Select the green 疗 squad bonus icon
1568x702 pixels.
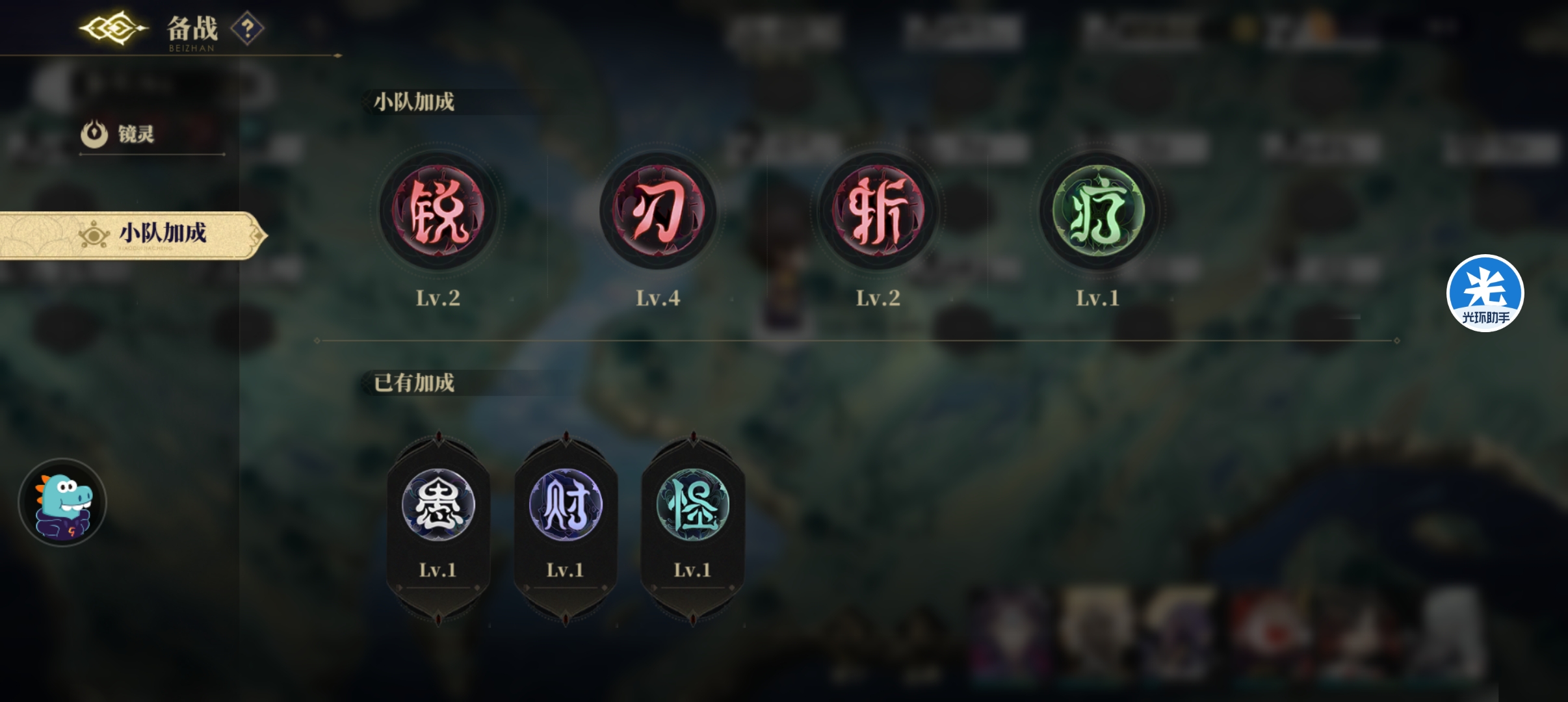coord(1098,211)
